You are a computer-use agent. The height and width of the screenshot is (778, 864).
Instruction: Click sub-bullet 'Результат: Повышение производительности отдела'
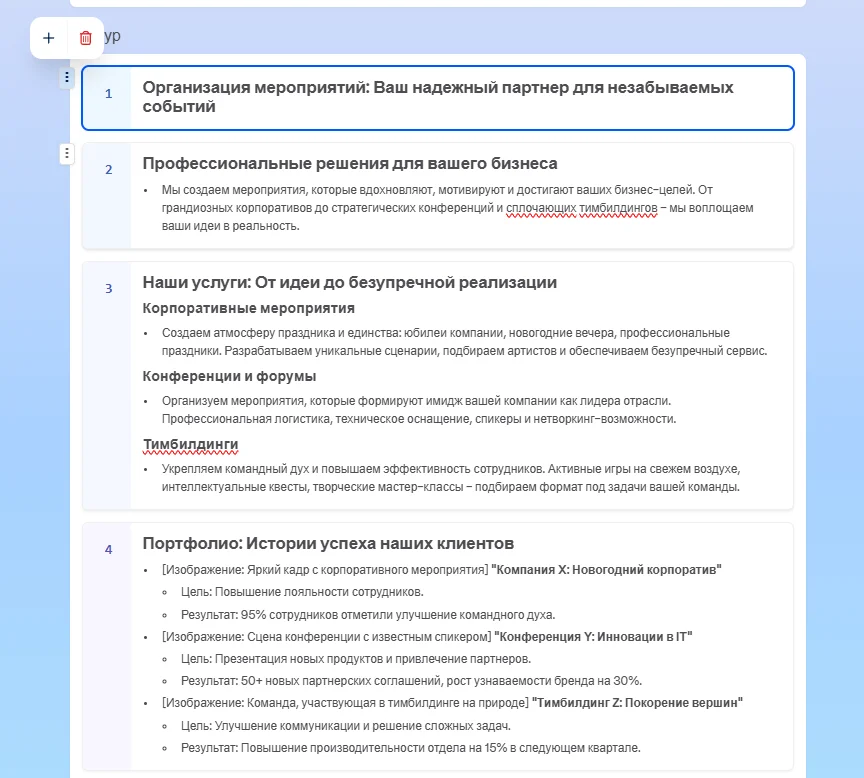pos(411,748)
